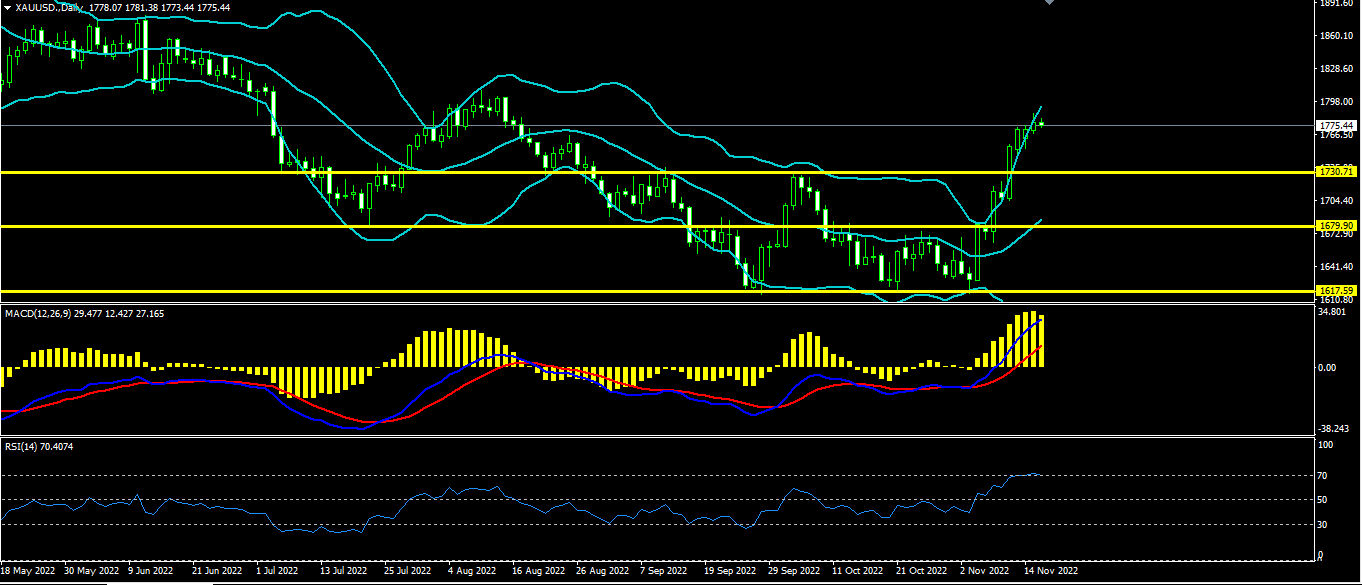Click the current price tag 1775.44
The height and width of the screenshot is (585, 1362).
point(1336,125)
